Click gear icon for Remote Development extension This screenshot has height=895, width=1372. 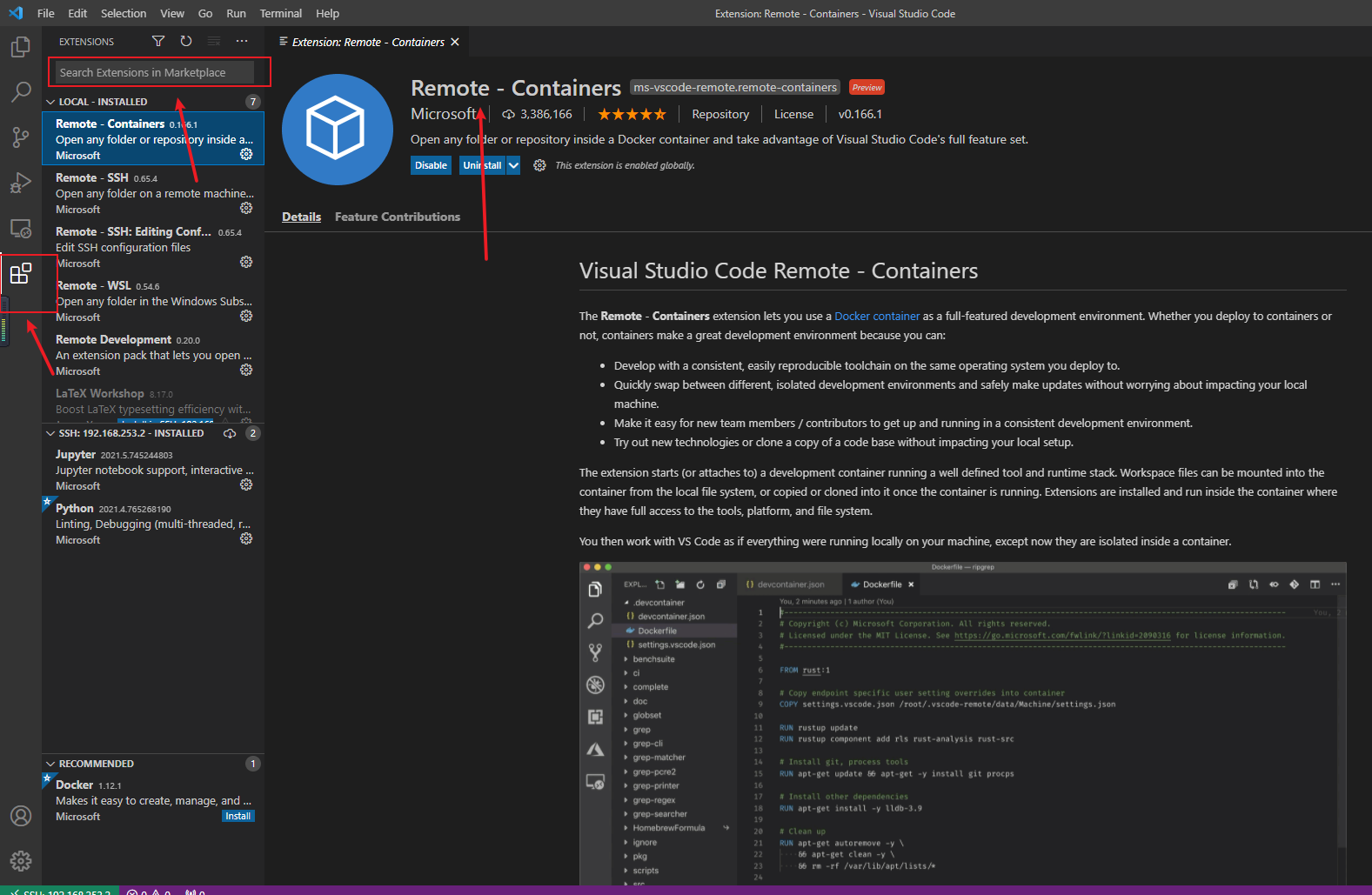(x=246, y=371)
